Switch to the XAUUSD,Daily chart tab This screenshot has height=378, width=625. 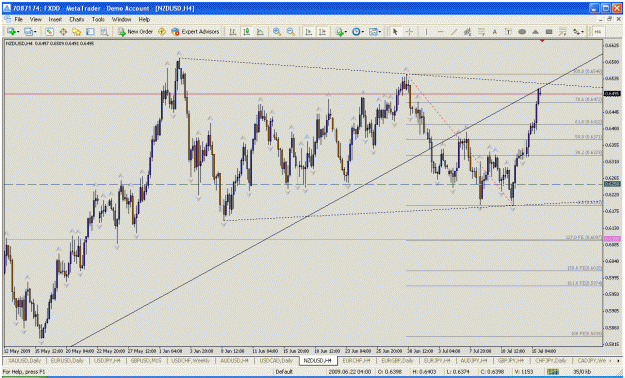click(25, 360)
